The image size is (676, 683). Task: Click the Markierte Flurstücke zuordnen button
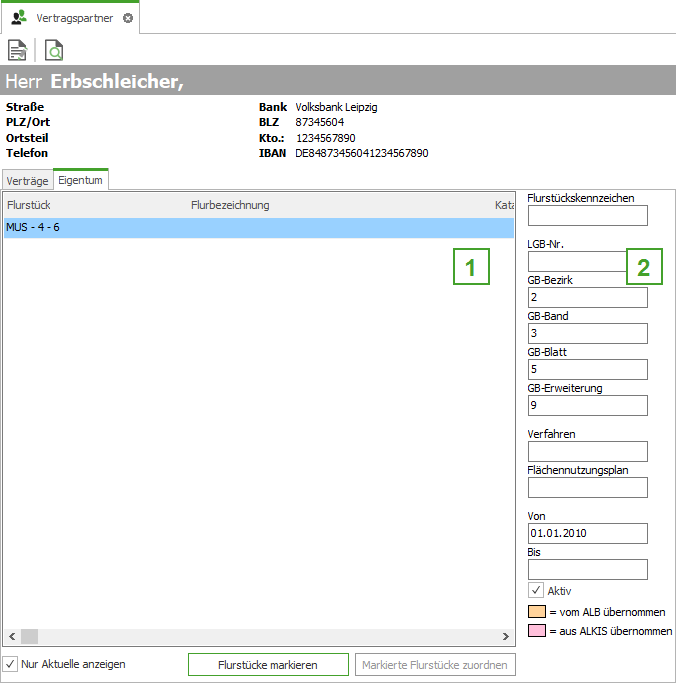435,665
